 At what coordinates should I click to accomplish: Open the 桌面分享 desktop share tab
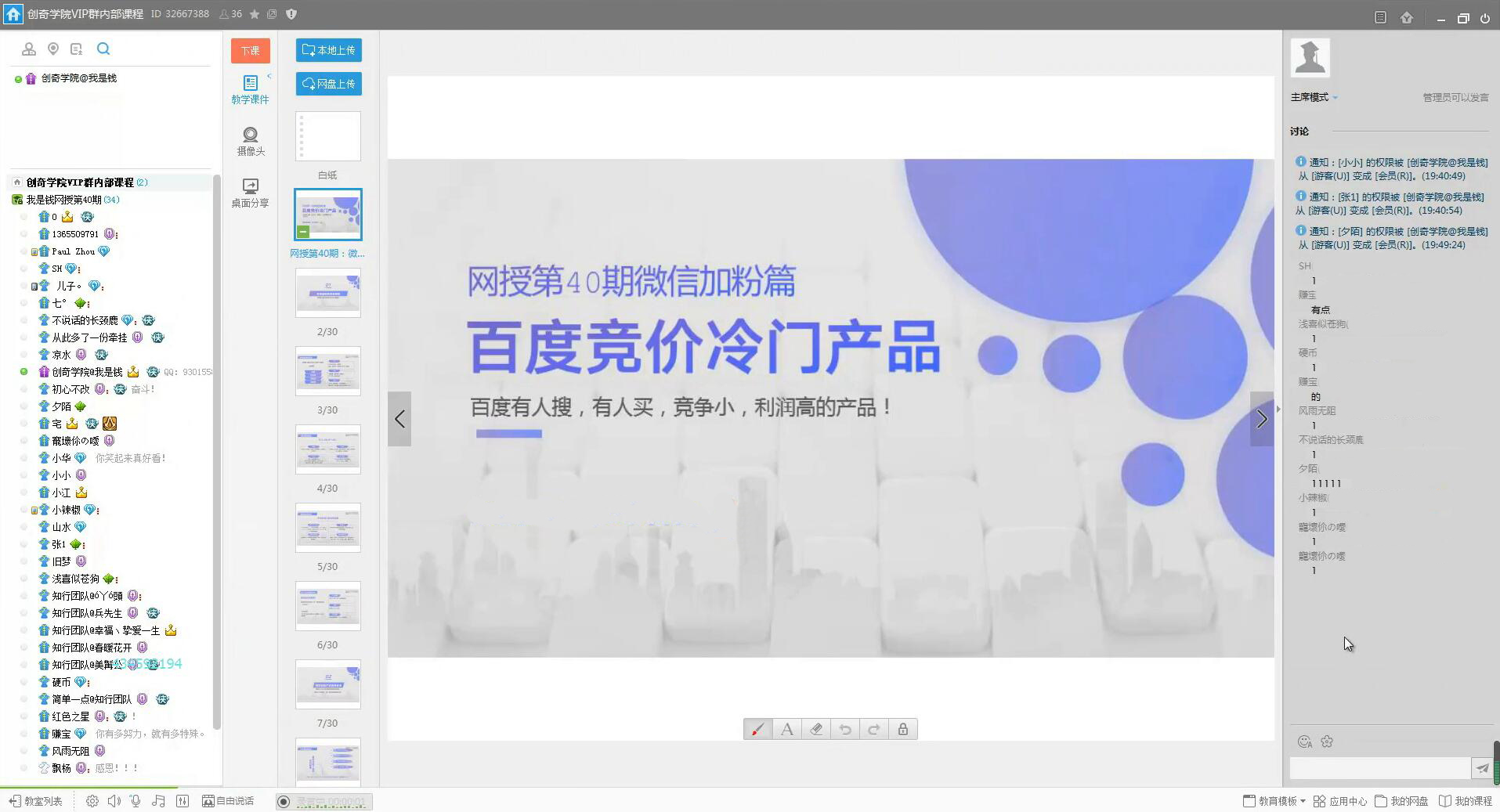click(250, 193)
